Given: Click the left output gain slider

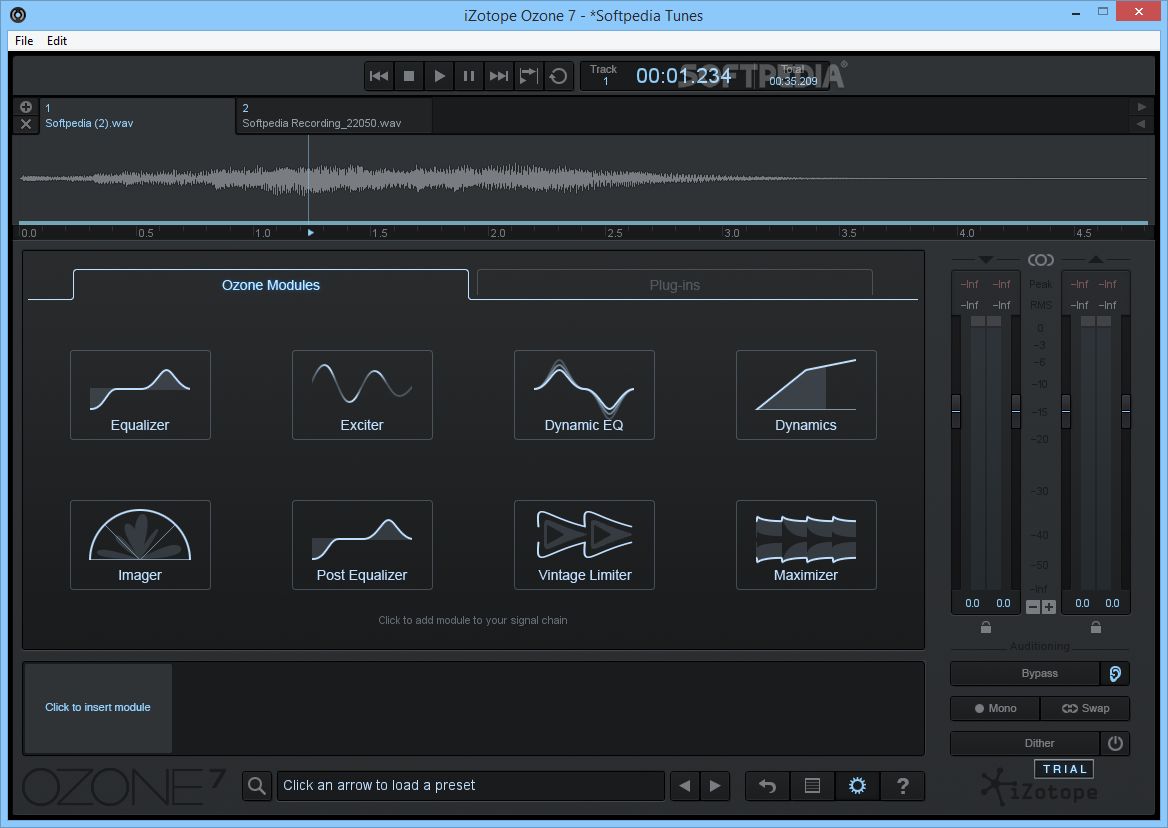Looking at the screenshot, I should tap(1066, 411).
